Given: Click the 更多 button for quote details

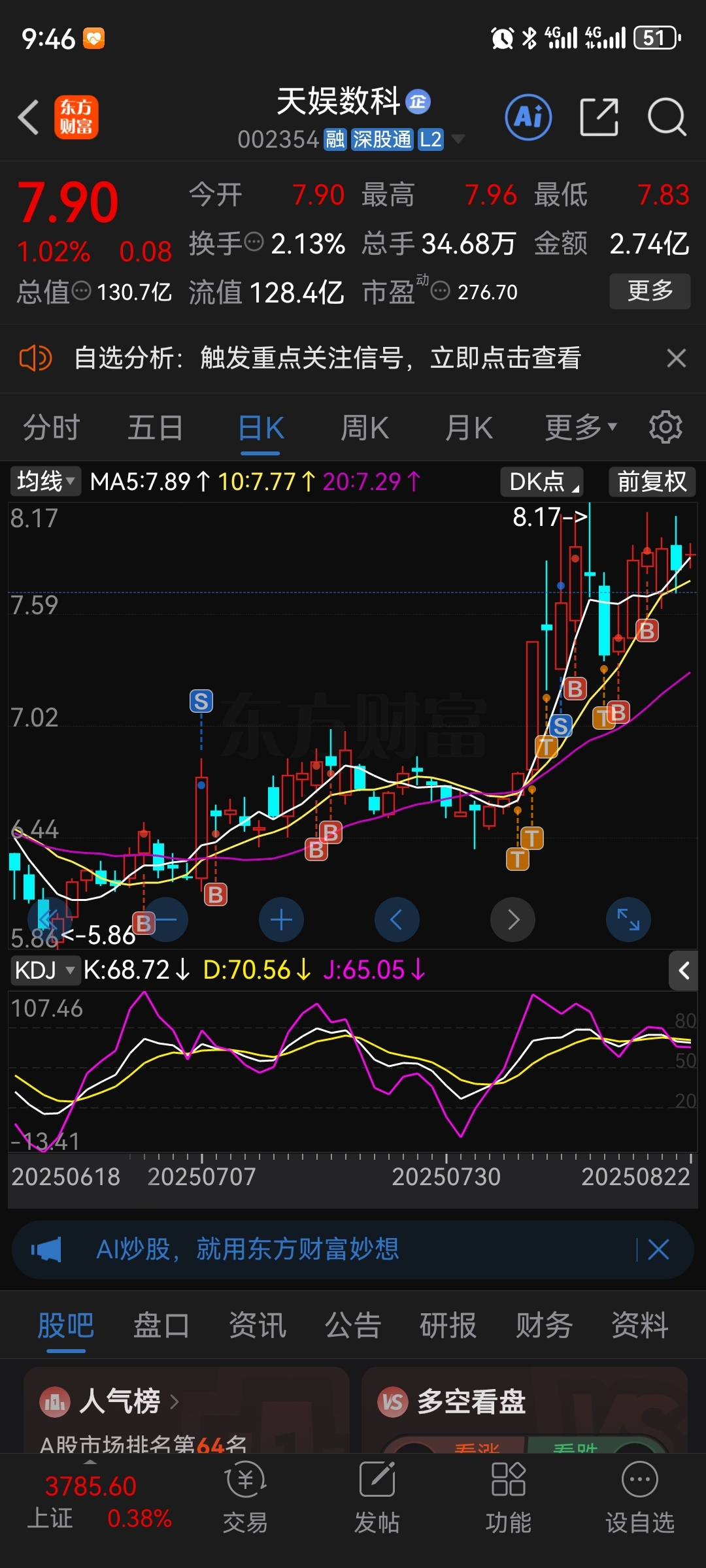Looking at the screenshot, I should [650, 291].
